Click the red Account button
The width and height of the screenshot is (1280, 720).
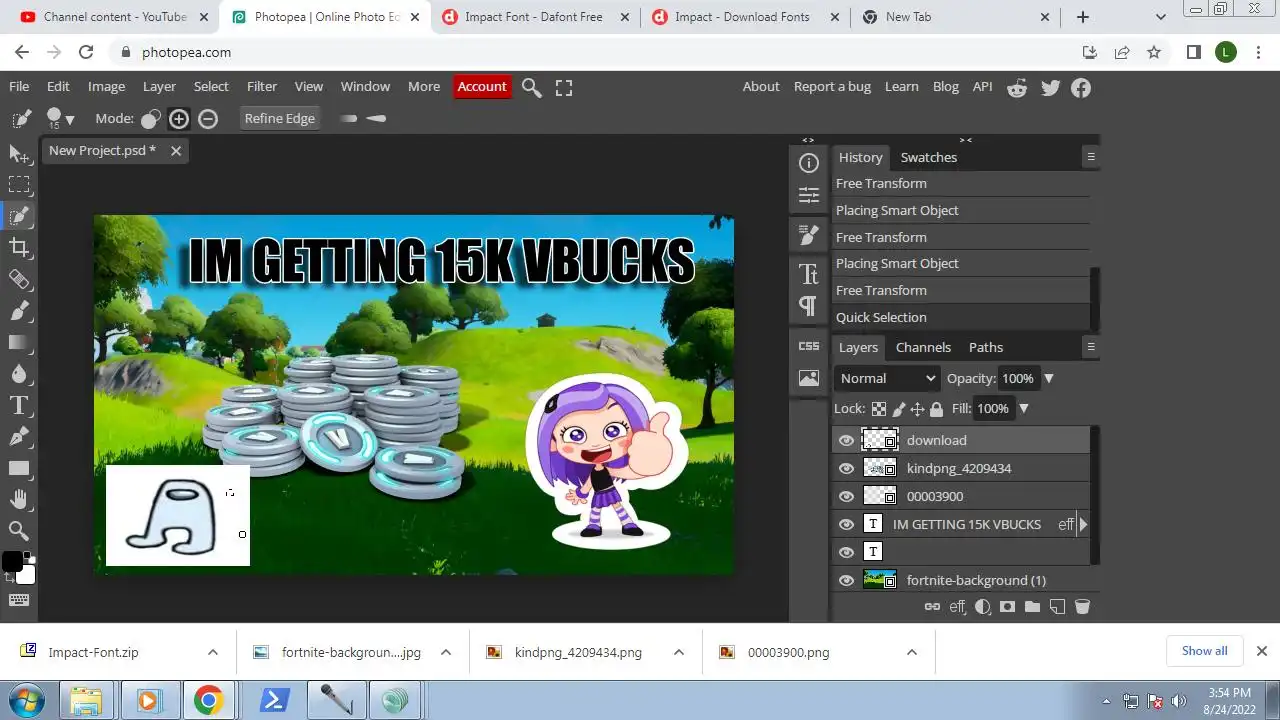tap(482, 87)
